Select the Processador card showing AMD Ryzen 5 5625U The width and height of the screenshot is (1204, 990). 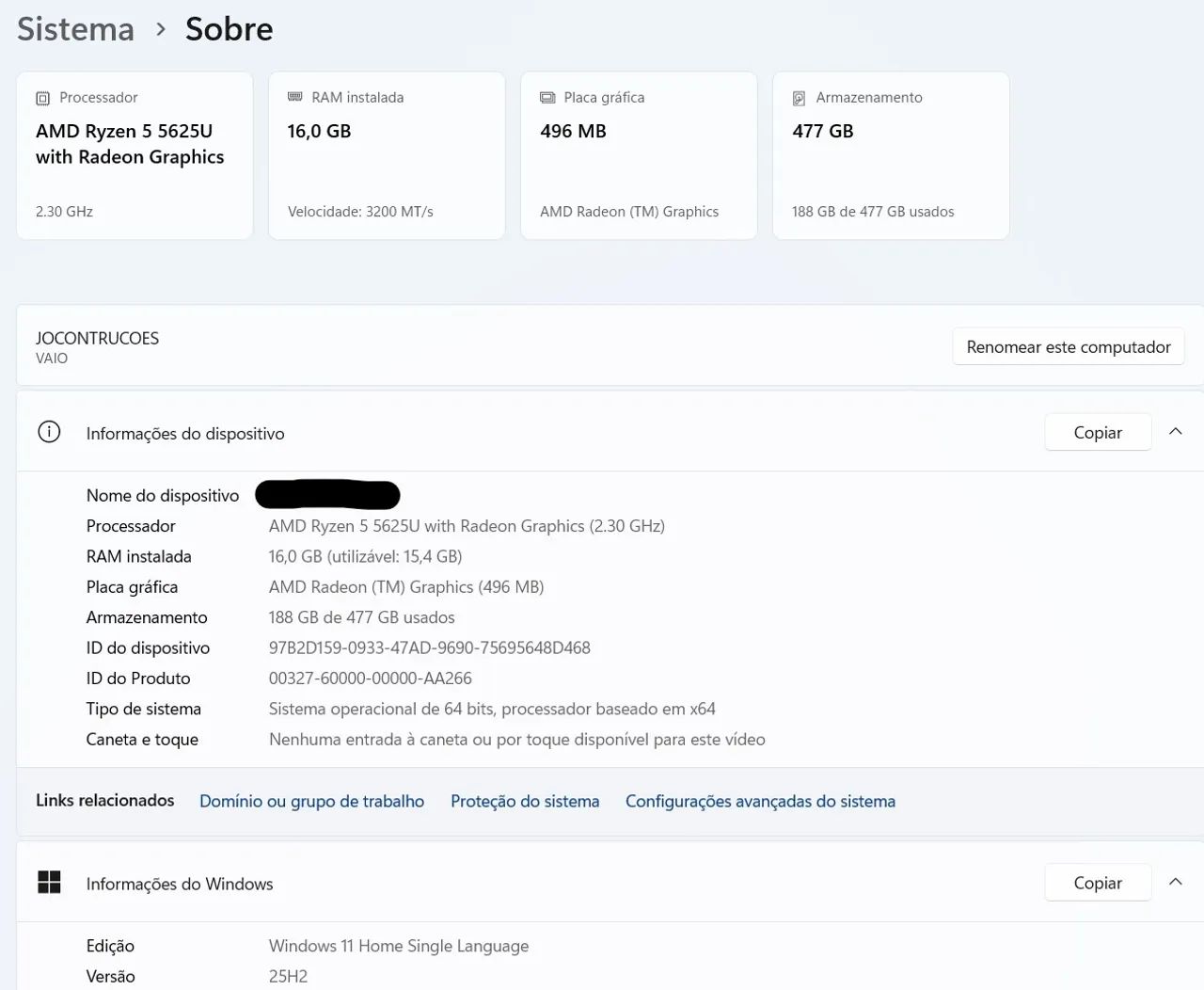tap(135, 155)
